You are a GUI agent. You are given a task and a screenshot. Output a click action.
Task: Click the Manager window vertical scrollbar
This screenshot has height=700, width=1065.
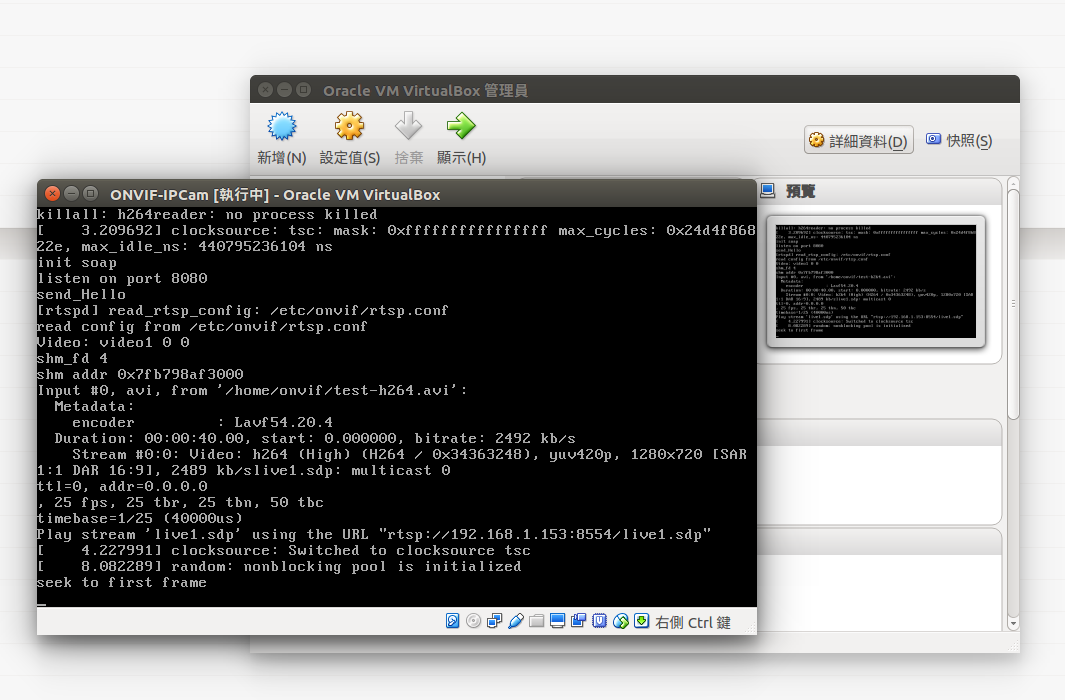[1013, 304]
